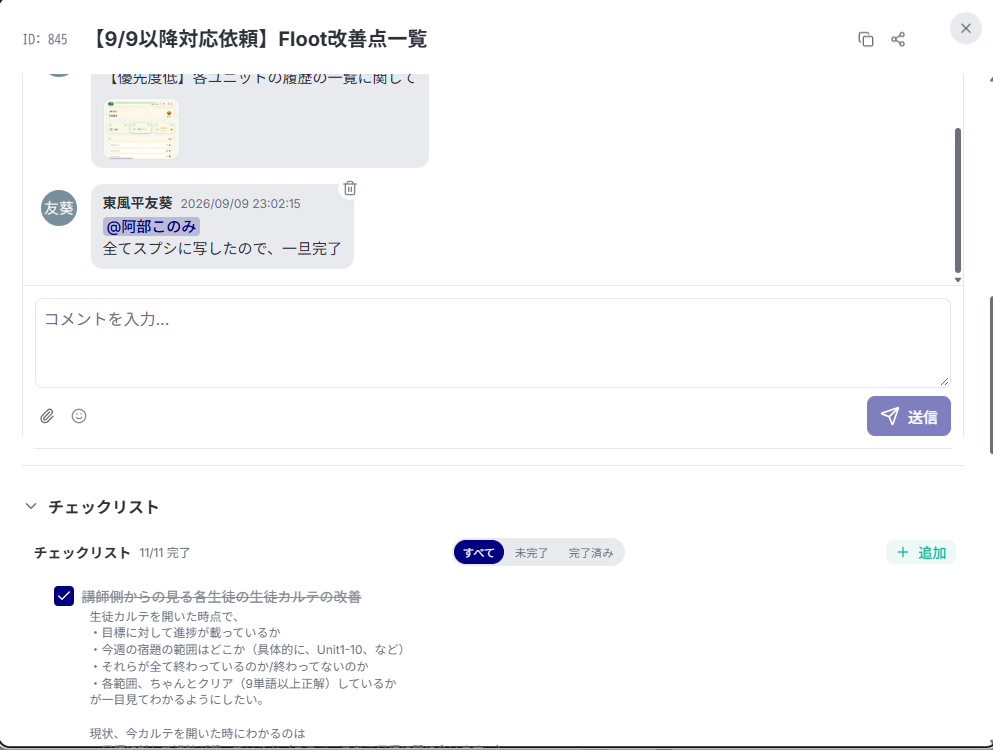Click the resize handle of comment box
This screenshot has height=750, width=993.
(944, 381)
